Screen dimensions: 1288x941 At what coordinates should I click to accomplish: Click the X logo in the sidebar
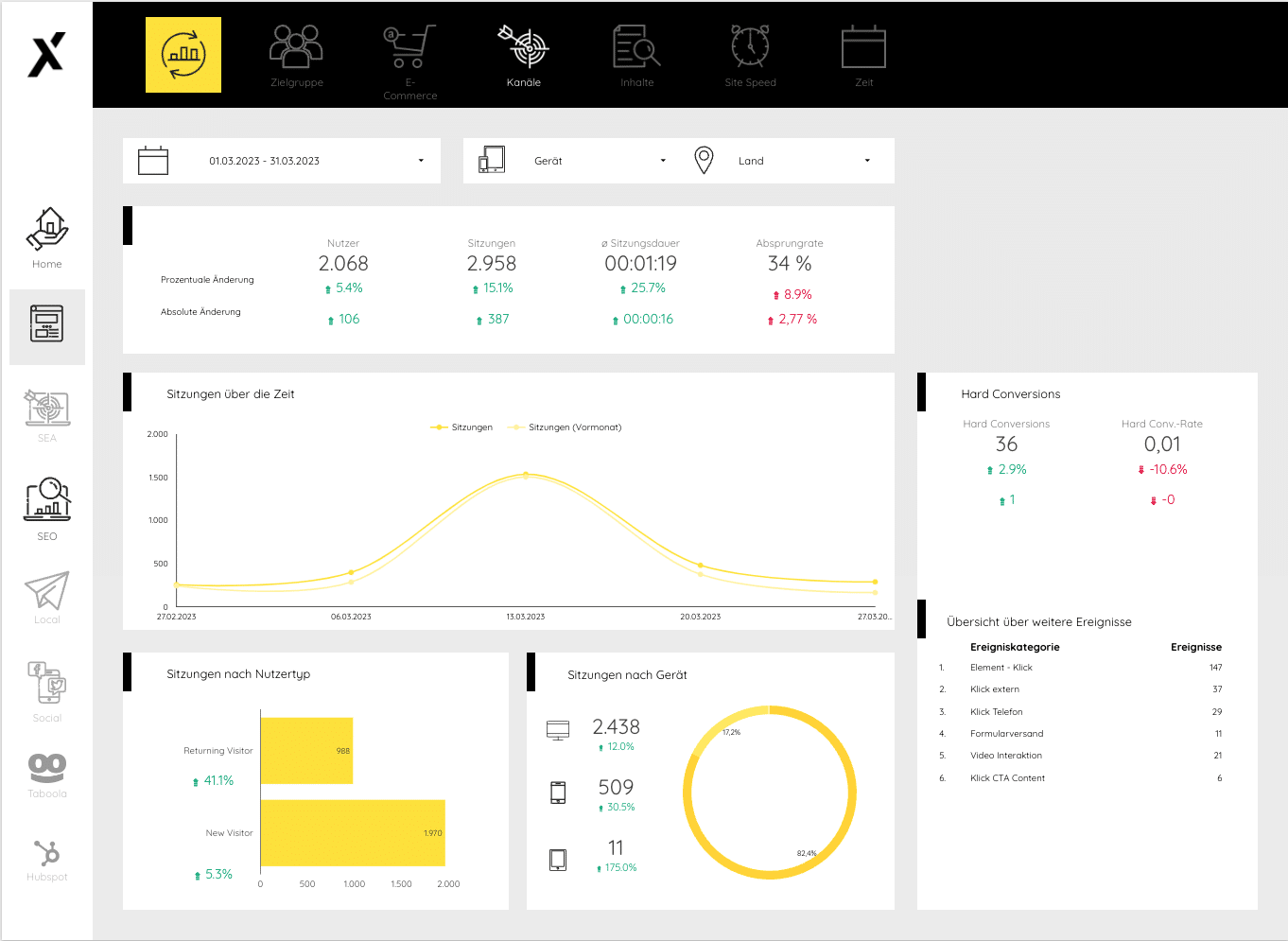(46, 54)
